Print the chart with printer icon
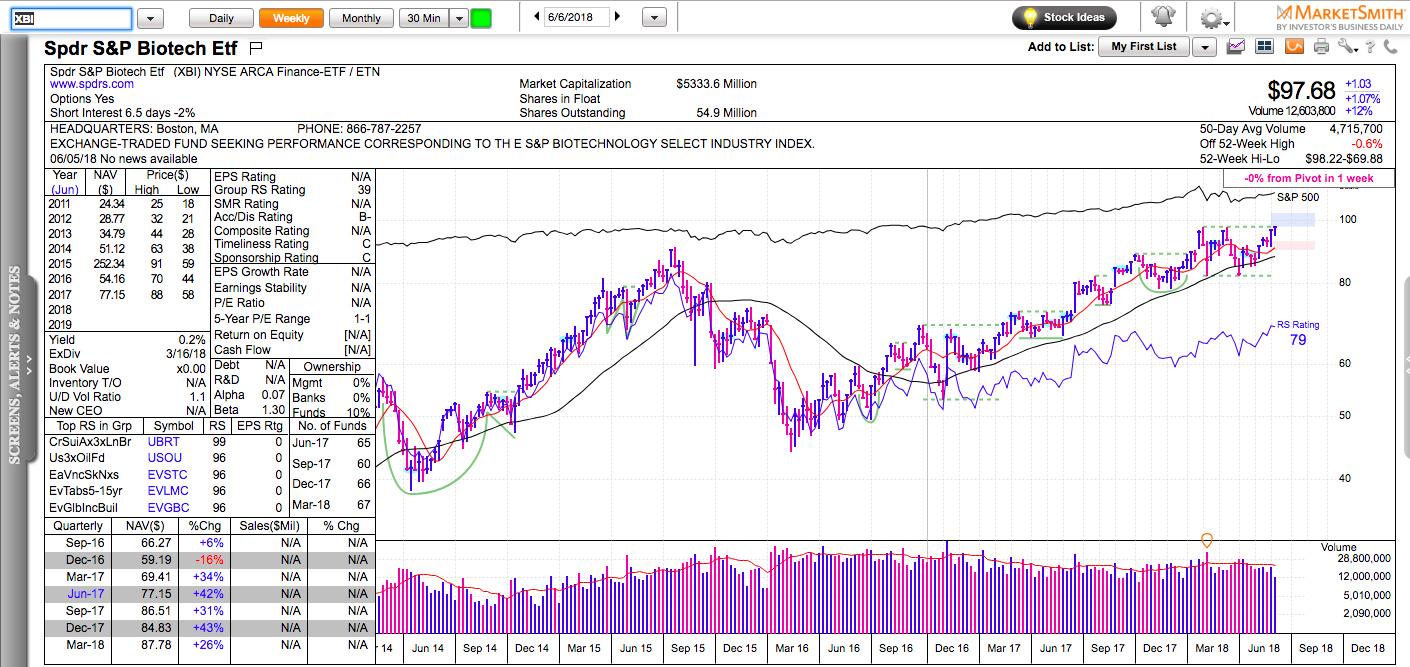1410x667 pixels. pos(1321,46)
